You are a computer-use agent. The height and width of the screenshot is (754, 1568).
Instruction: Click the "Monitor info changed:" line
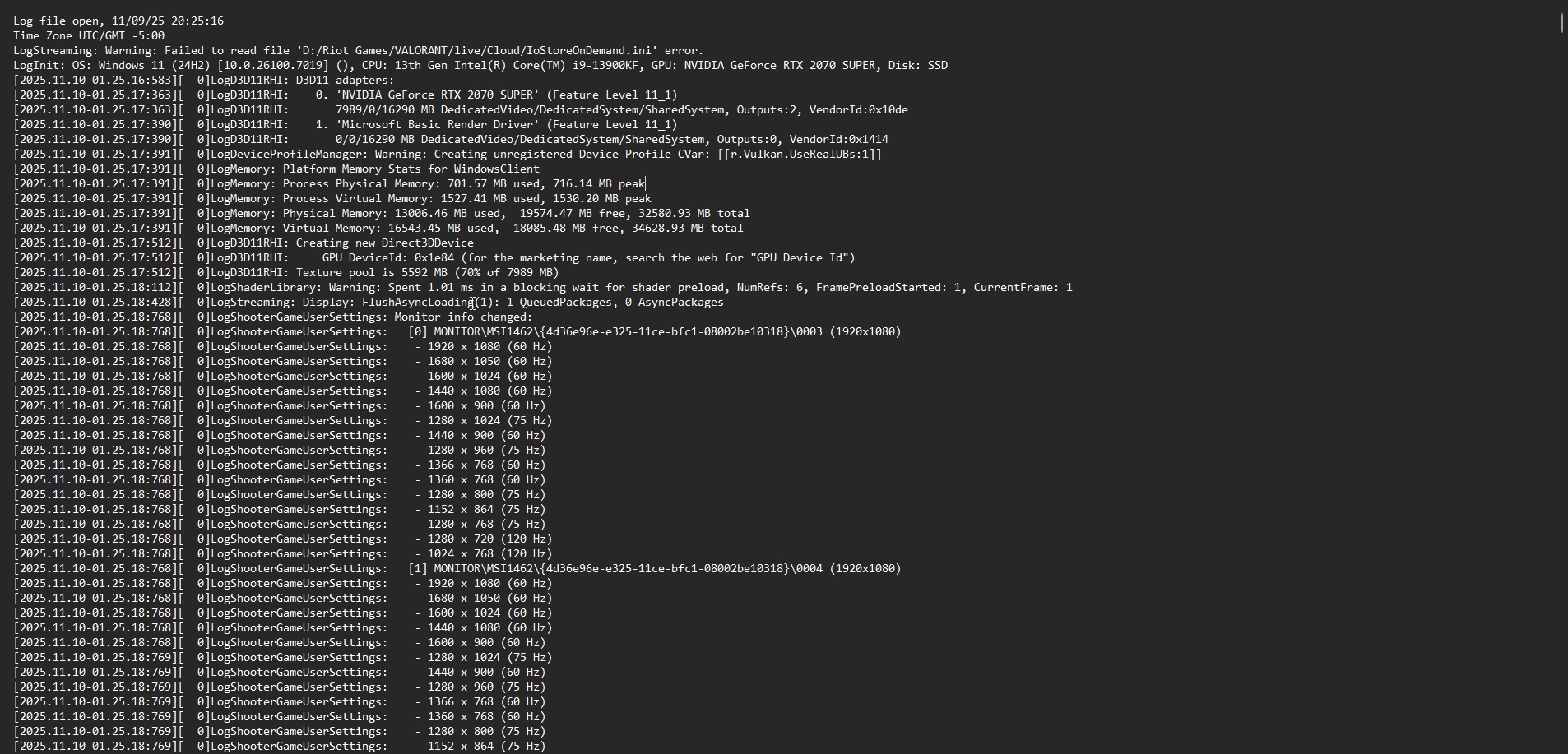click(273, 317)
